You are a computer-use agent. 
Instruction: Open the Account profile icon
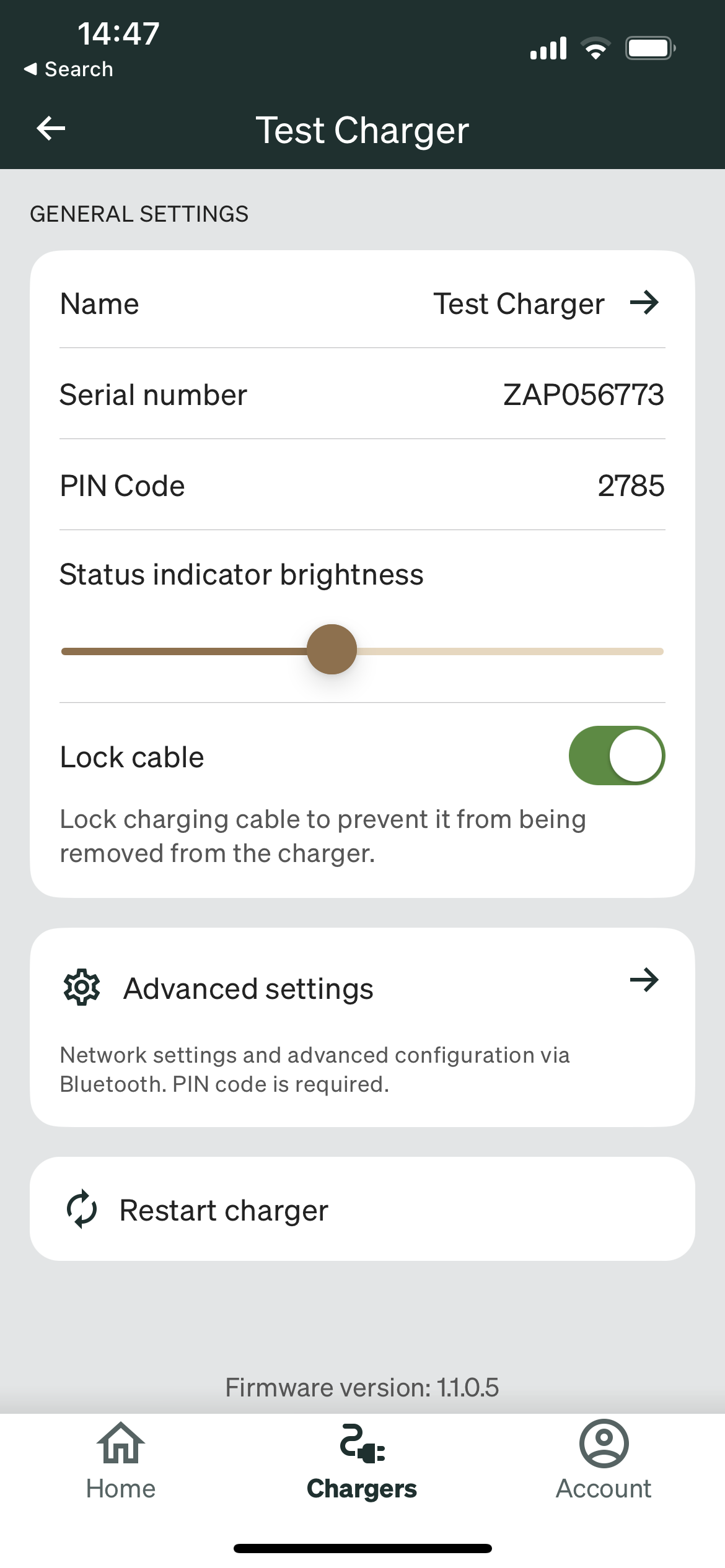604,1443
